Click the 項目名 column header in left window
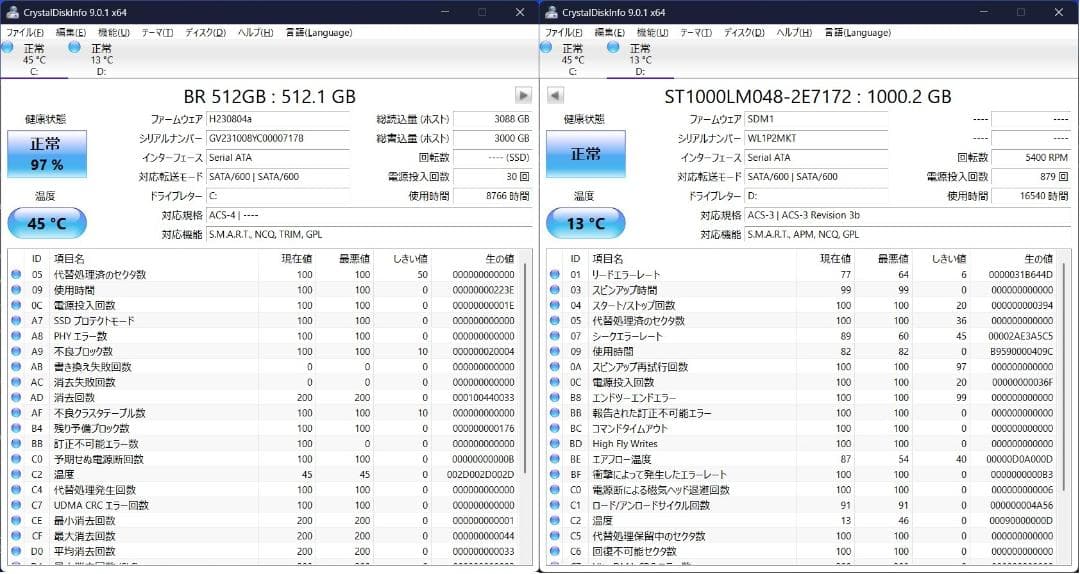 coord(153,258)
